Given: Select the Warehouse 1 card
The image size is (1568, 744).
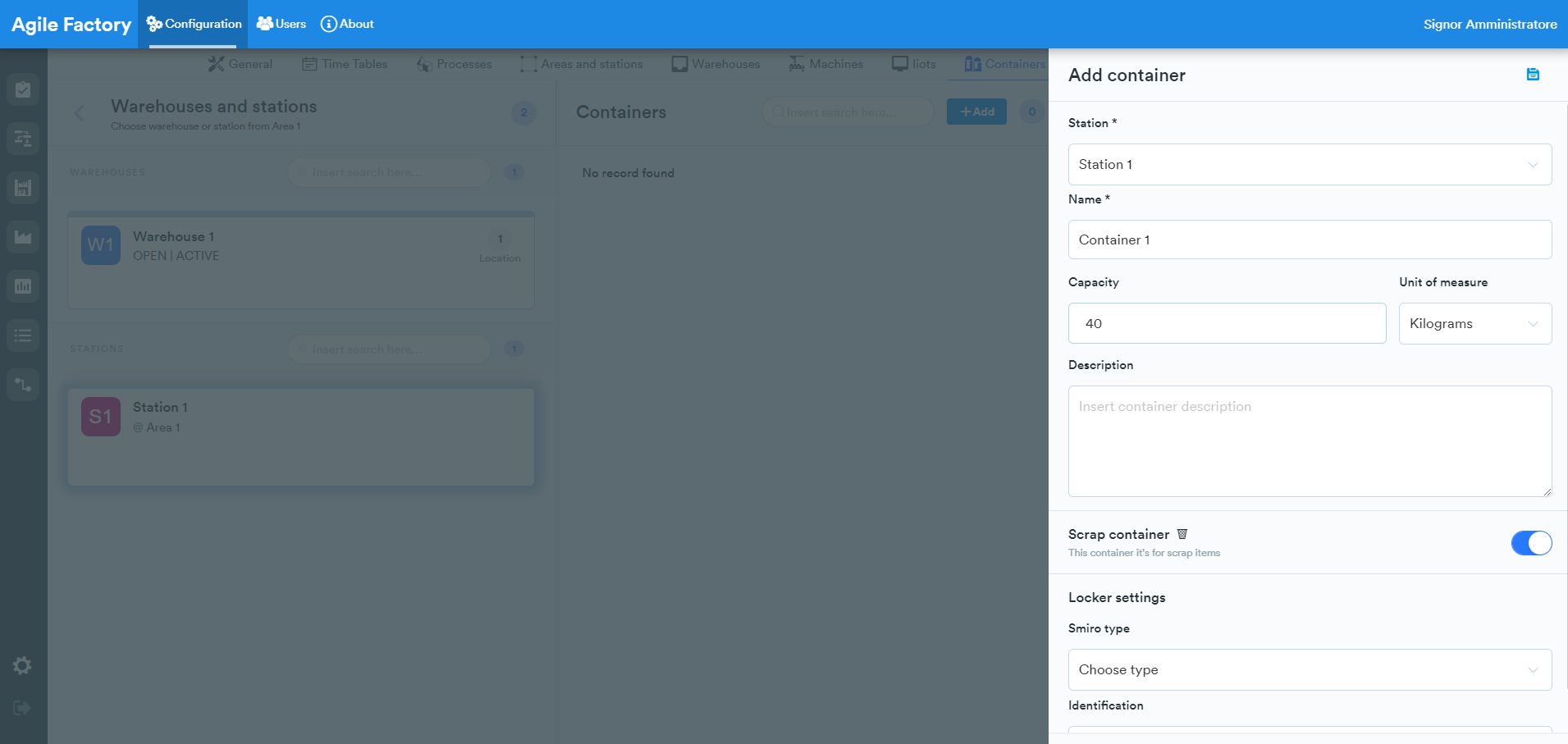Looking at the screenshot, I should click(301, 260).
